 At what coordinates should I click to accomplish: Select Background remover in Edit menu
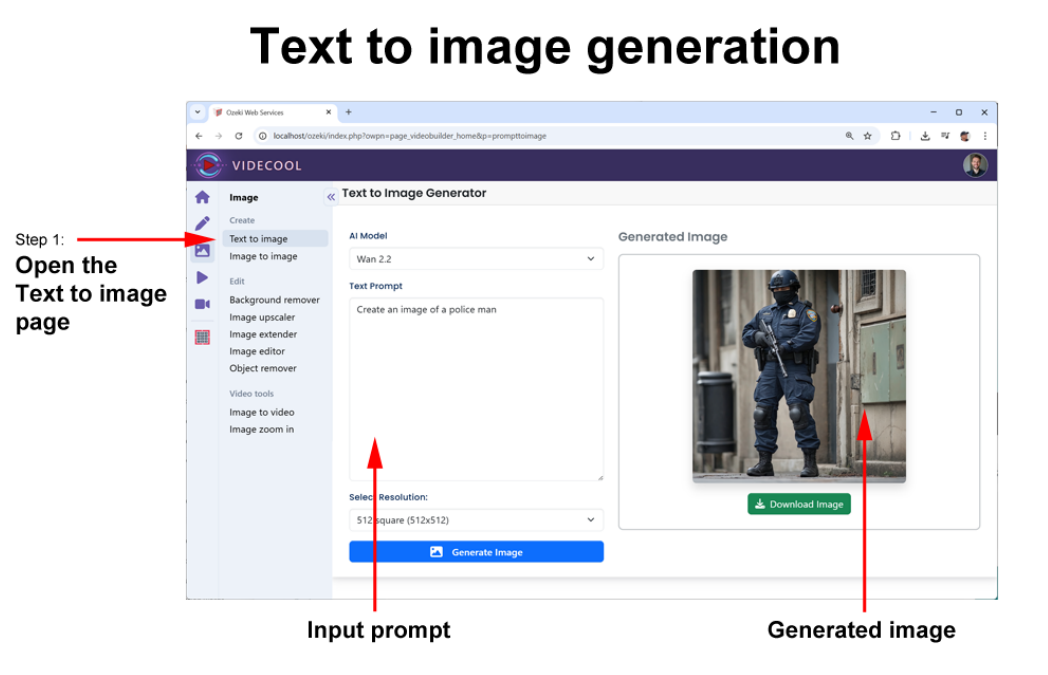(274, 300)
